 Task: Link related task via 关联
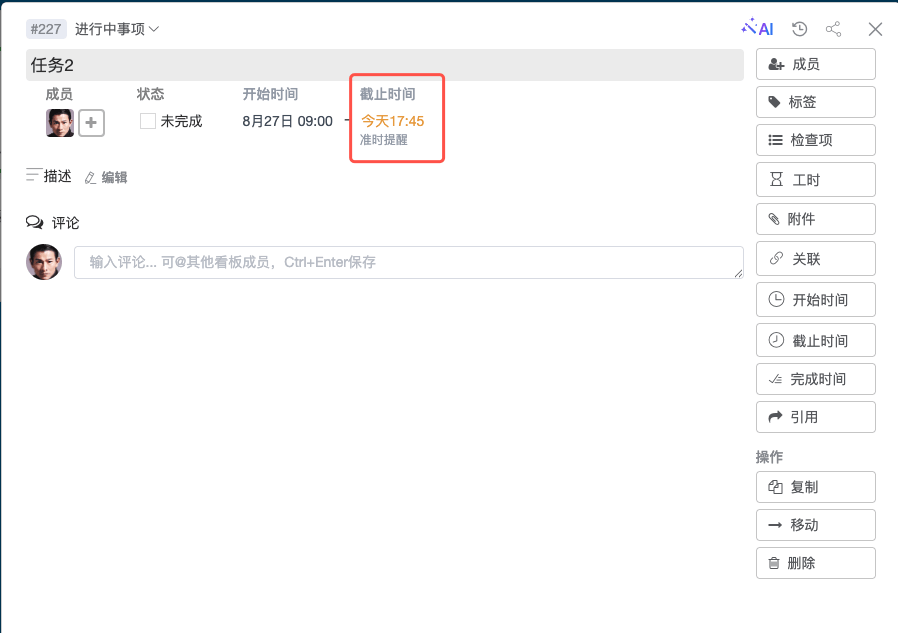tap(815, 259)
